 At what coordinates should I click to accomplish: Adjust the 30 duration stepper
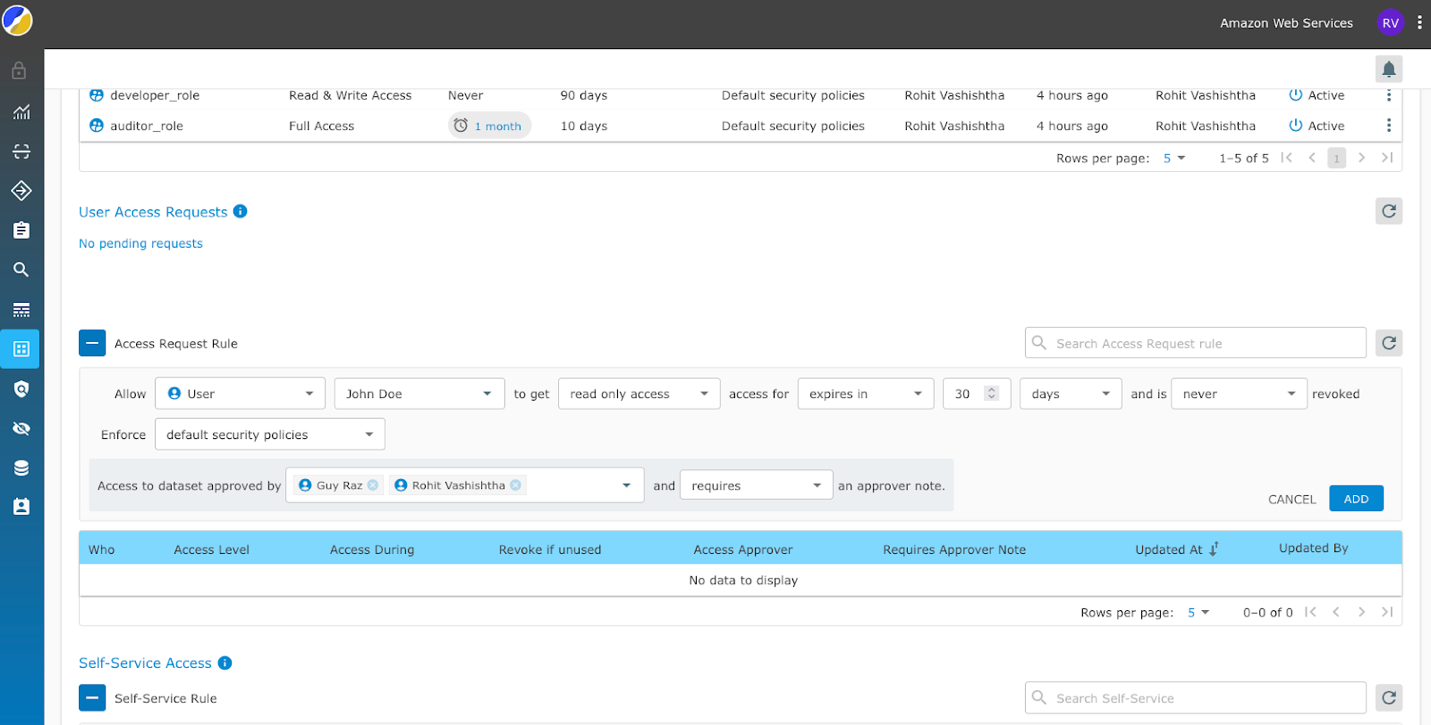click(x=992, y=394)
